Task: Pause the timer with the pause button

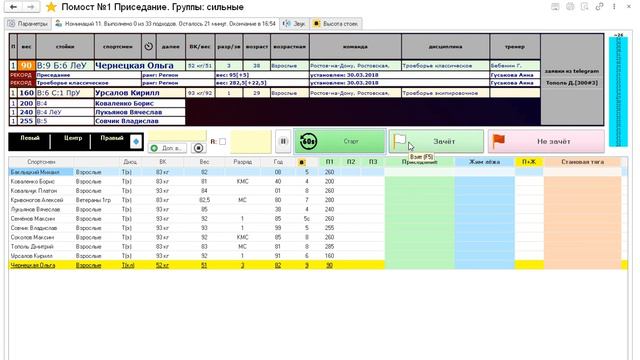Action: (x=283, y=141)
